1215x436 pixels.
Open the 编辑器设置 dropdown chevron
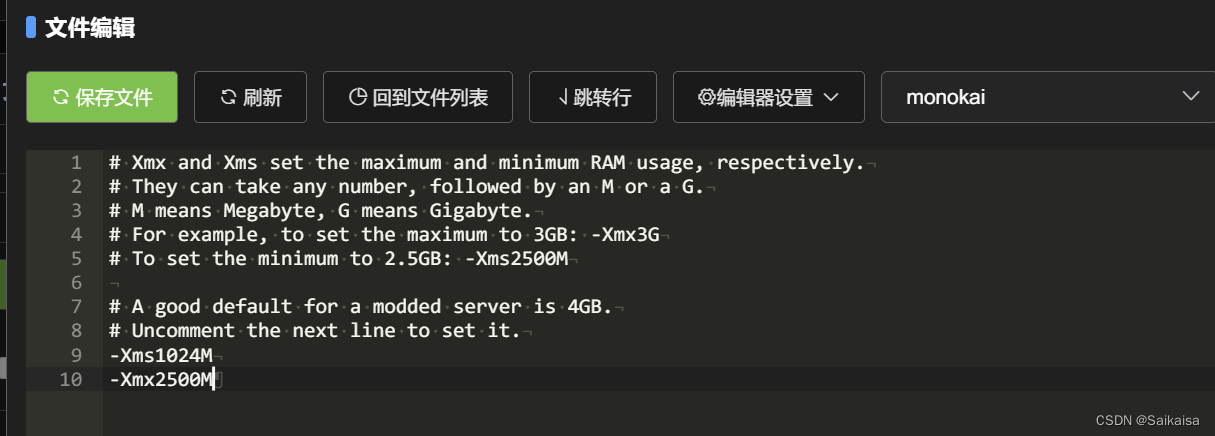pyautogui.click(x=829, y=97)
